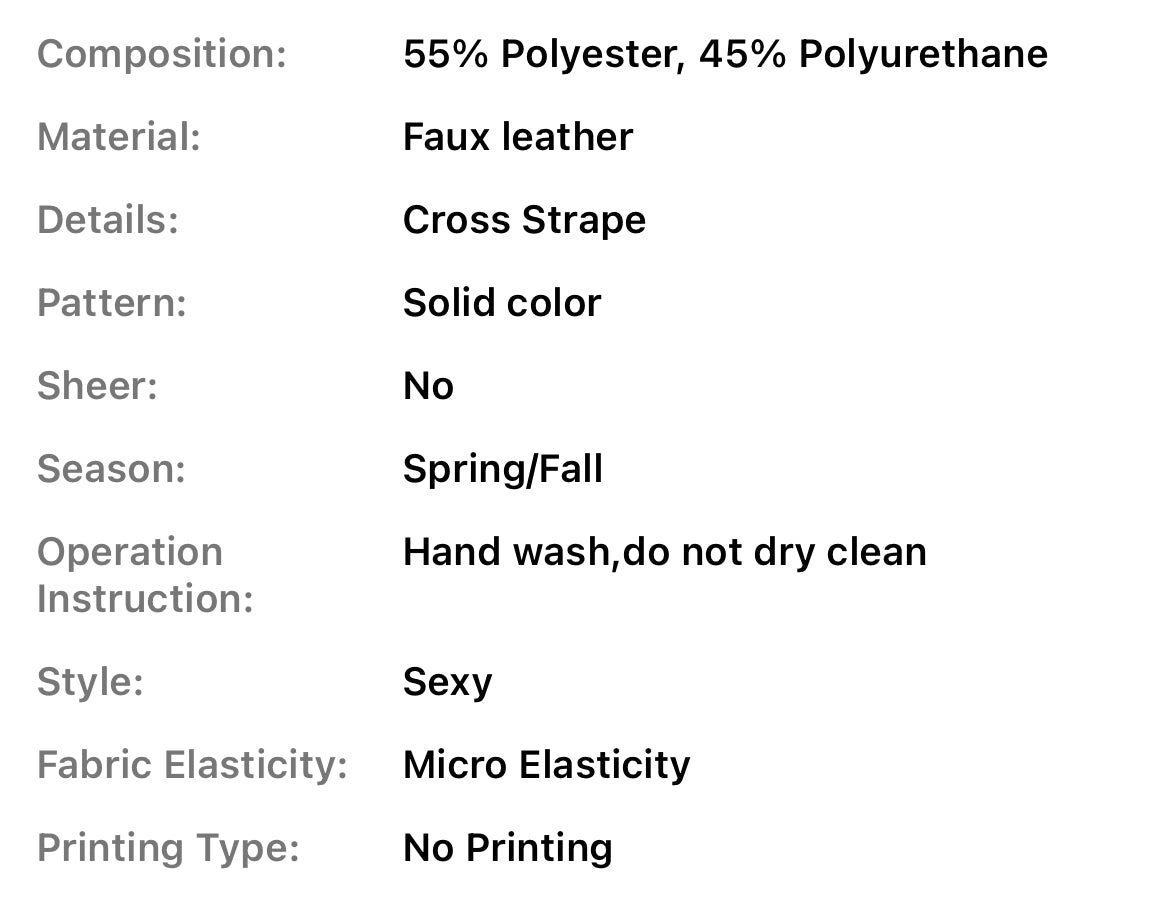The image size is (1170, 899).
Task: Click the Printing Type label
Action: 168,848
